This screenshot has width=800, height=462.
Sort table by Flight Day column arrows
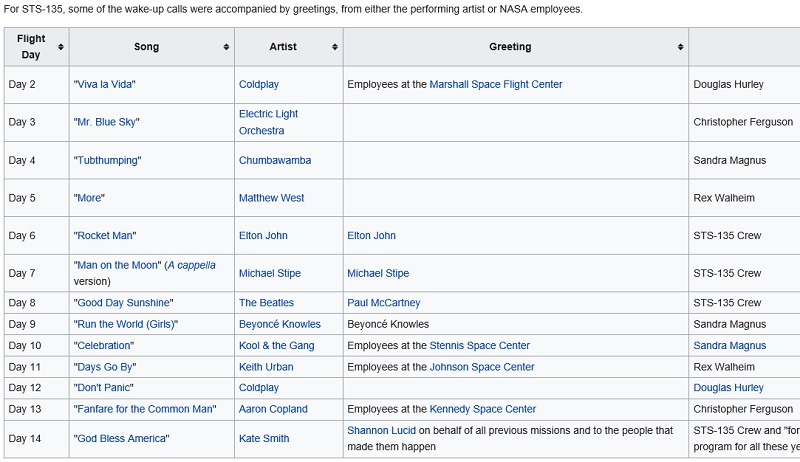click(61, 47)
